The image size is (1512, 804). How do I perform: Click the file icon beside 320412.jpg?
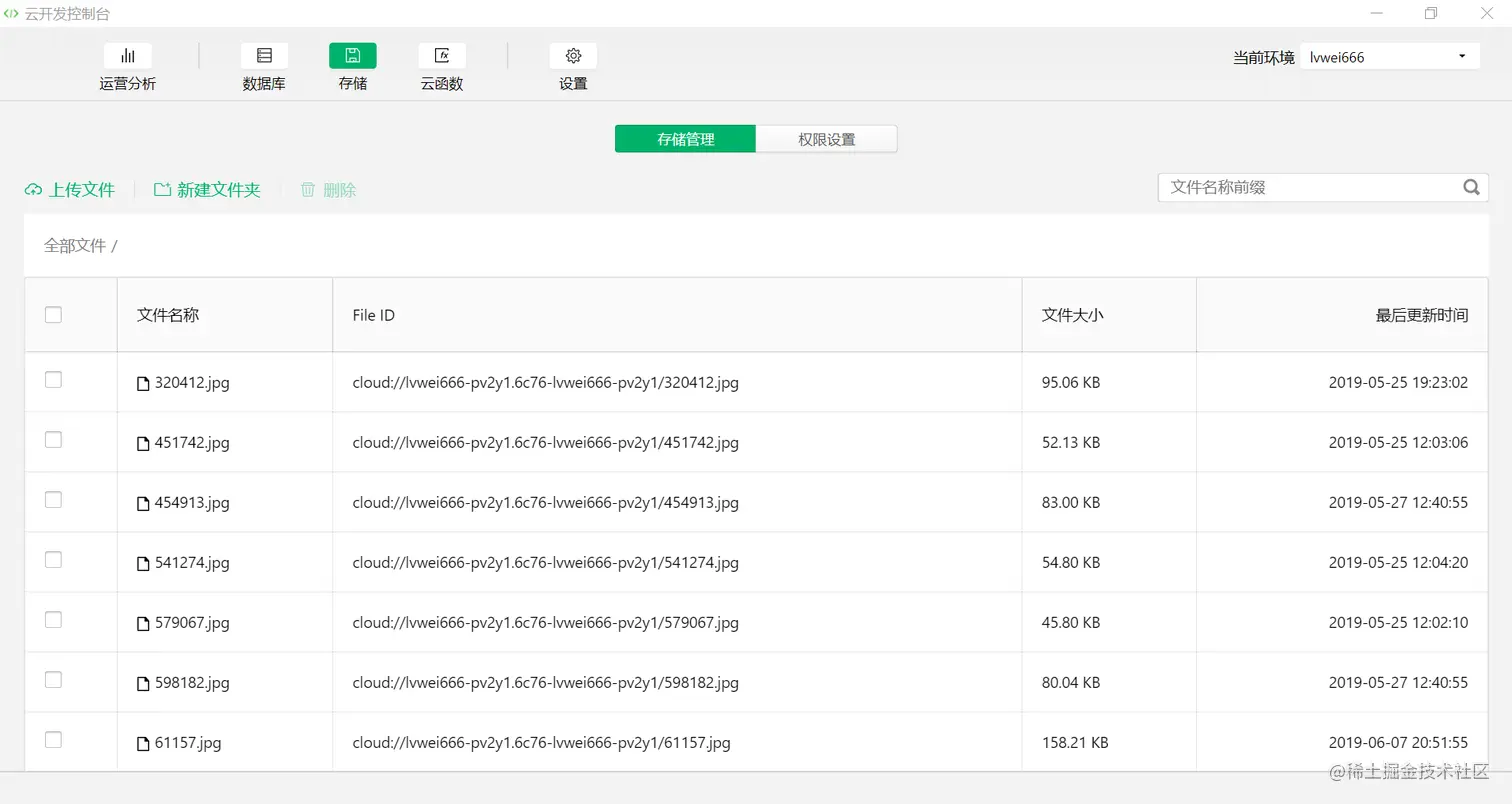pyautogui.click(x=143, y=383)
